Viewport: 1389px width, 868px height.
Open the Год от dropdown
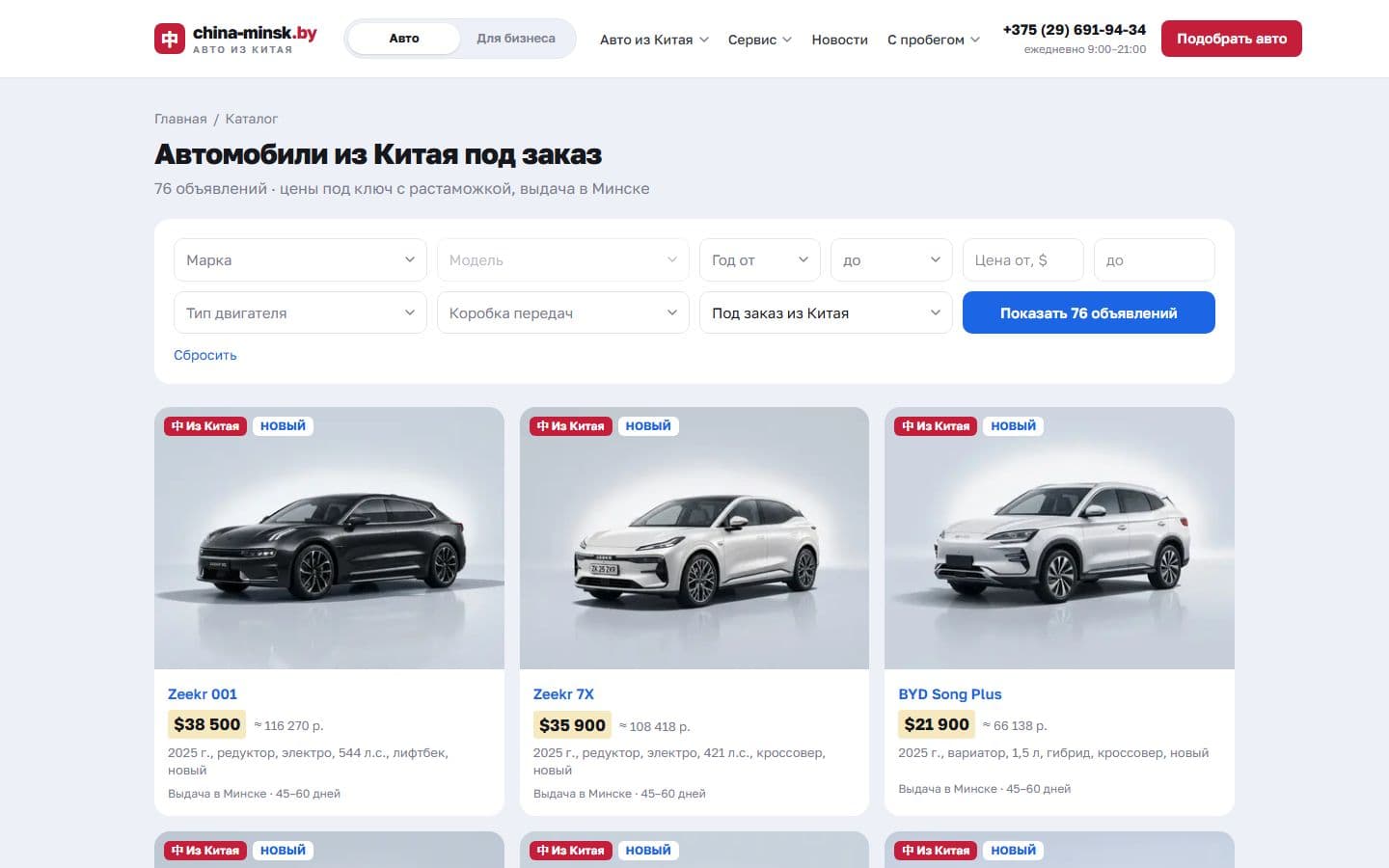click(760, 259)
